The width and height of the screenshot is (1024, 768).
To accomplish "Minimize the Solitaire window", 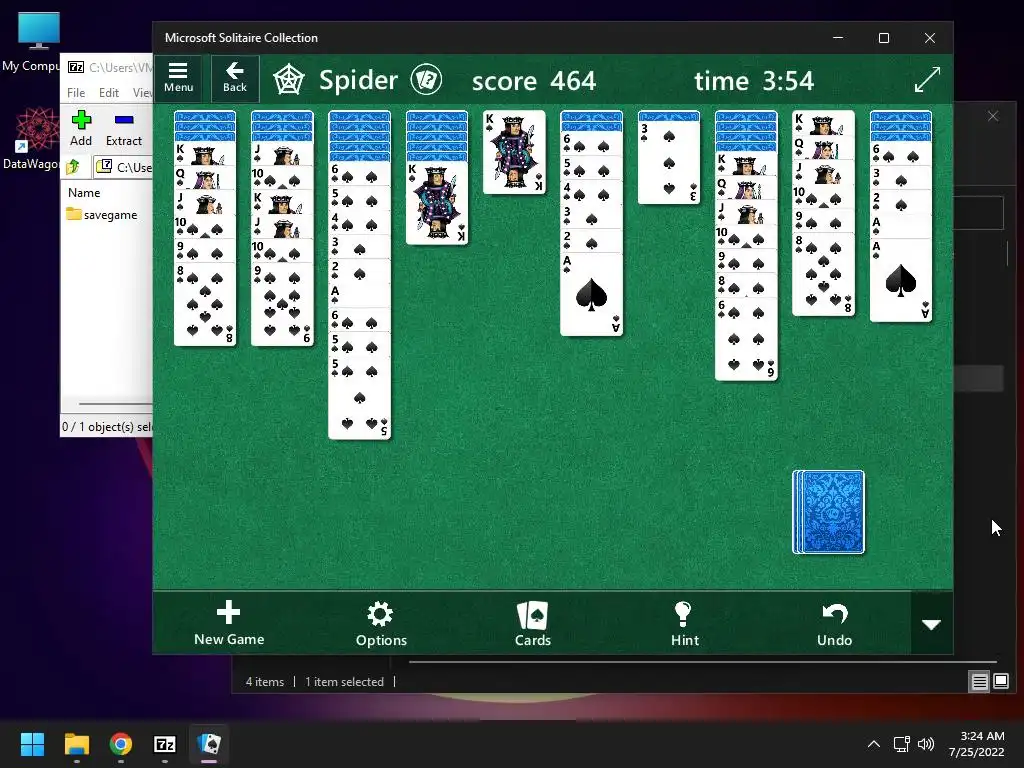I will pos(838,38).
